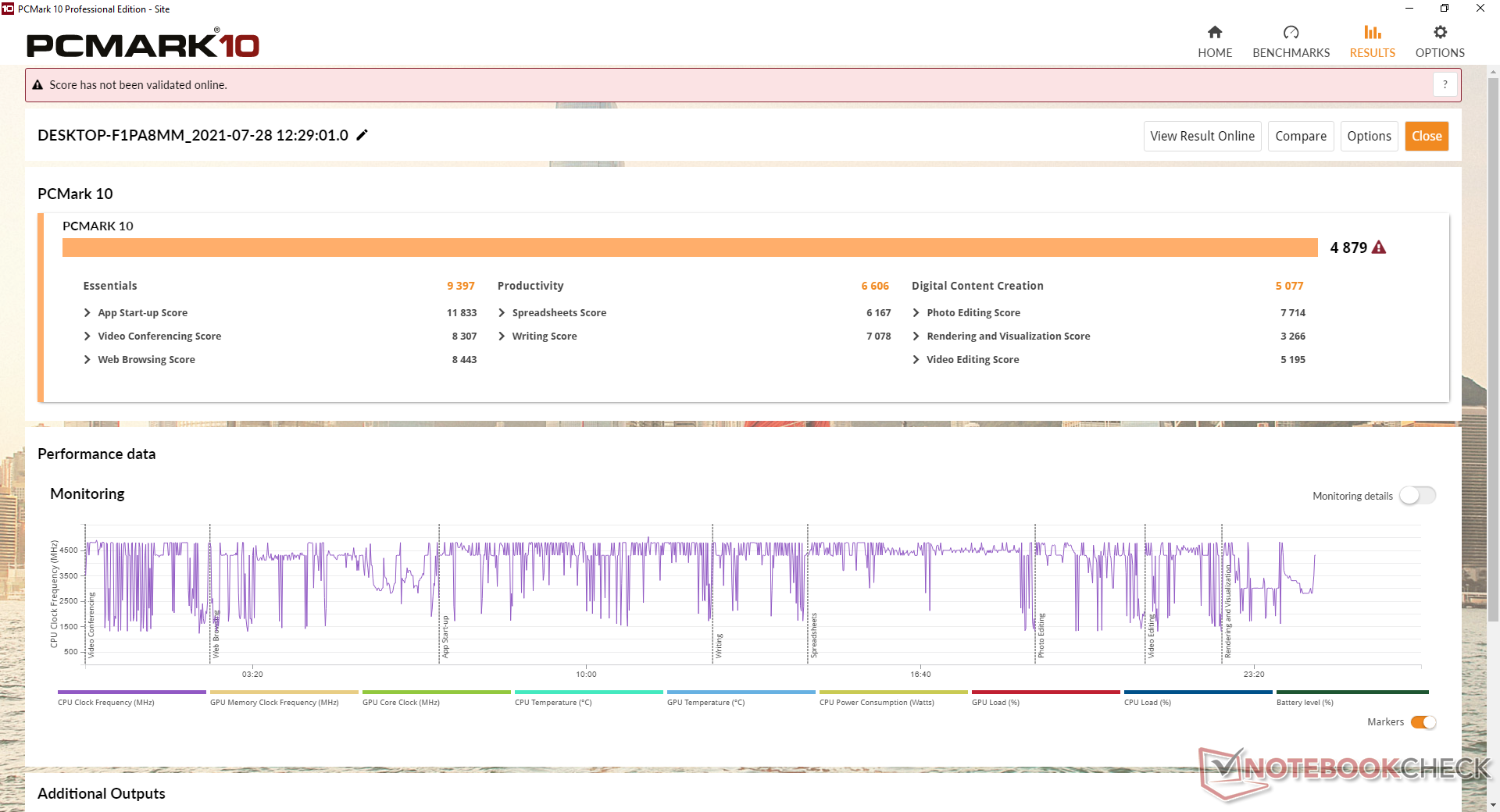Toggle the Markers switch off
This screenshot has height=812, width=1500.
click(x=1423, y=722)
